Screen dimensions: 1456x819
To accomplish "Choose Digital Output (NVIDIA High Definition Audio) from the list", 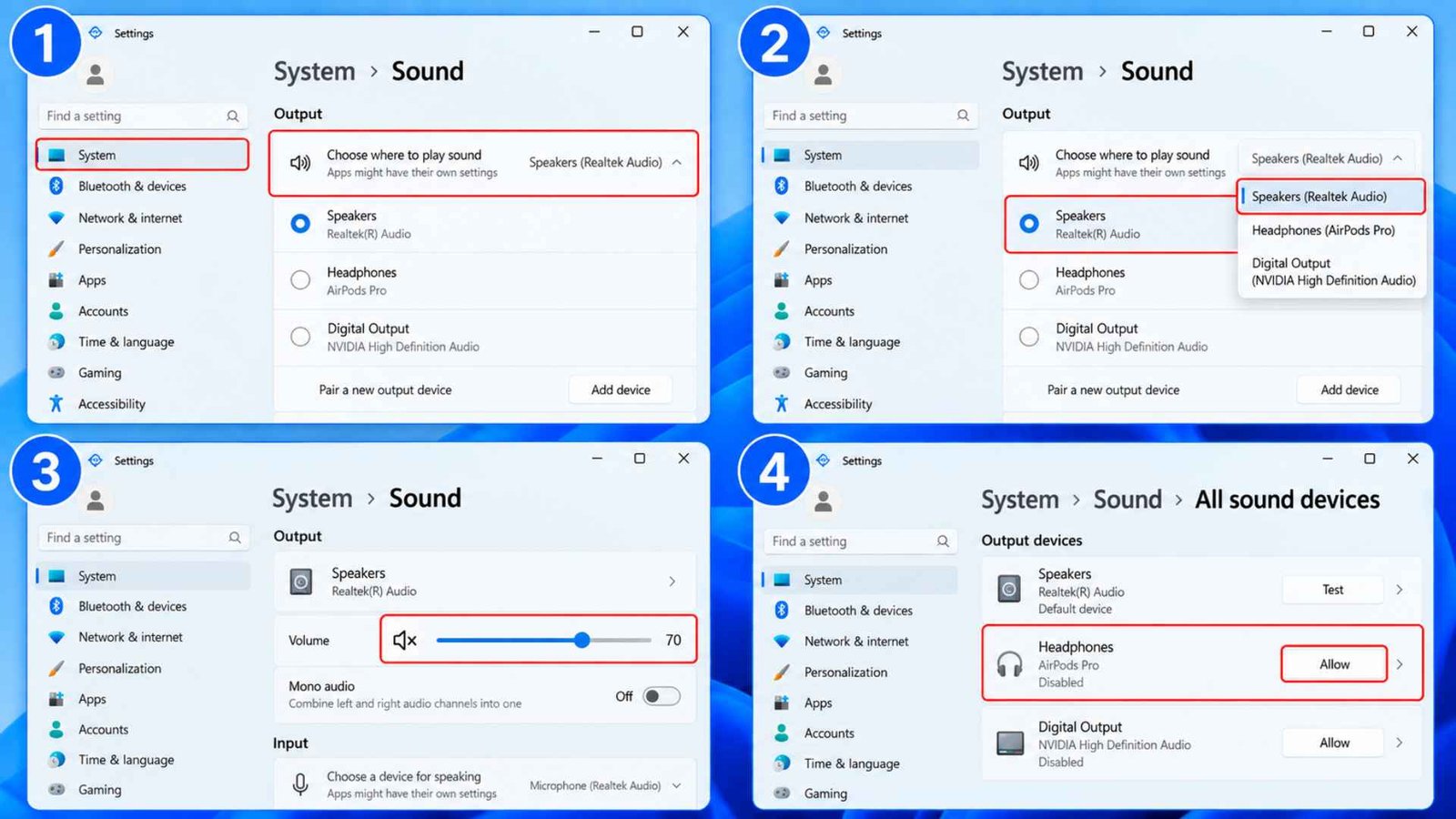I will pos(1333,271).
